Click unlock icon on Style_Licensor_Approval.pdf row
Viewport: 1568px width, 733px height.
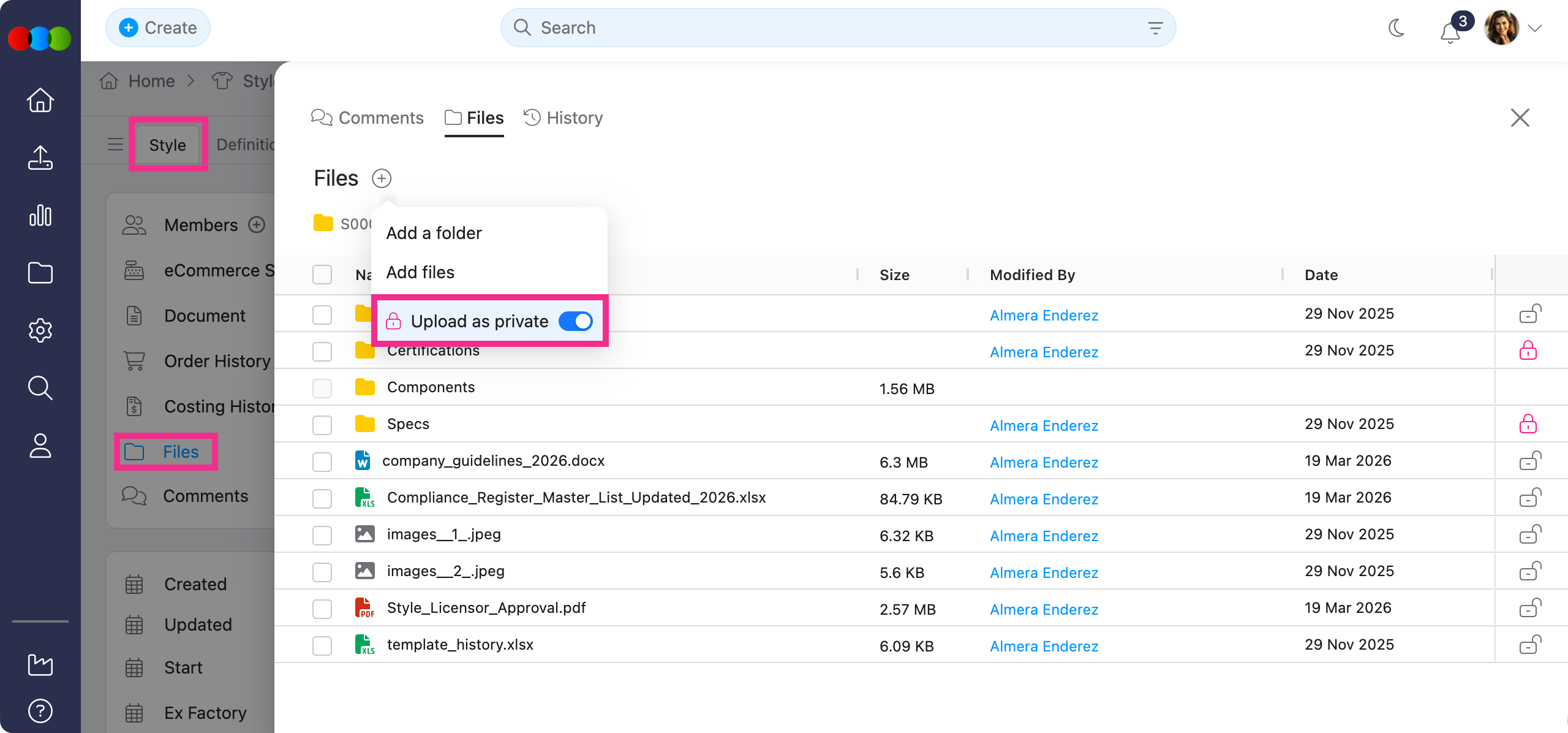[x=1529, y=608]
